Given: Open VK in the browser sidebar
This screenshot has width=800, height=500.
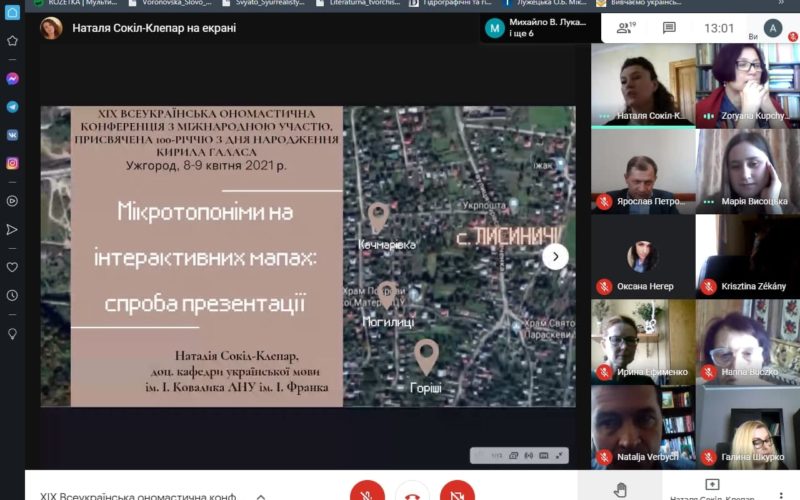Looking at the screenshot, I should point(13,135).
